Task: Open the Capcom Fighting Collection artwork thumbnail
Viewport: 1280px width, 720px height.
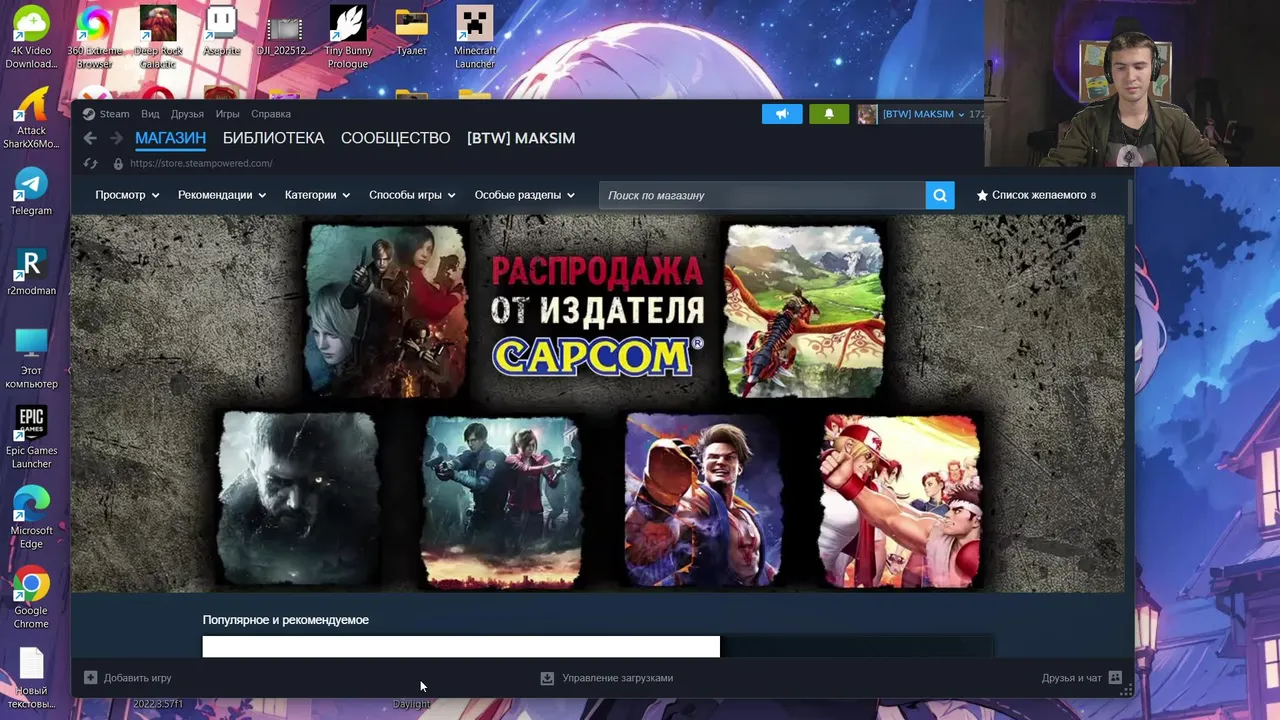Action: click(901, 500)
